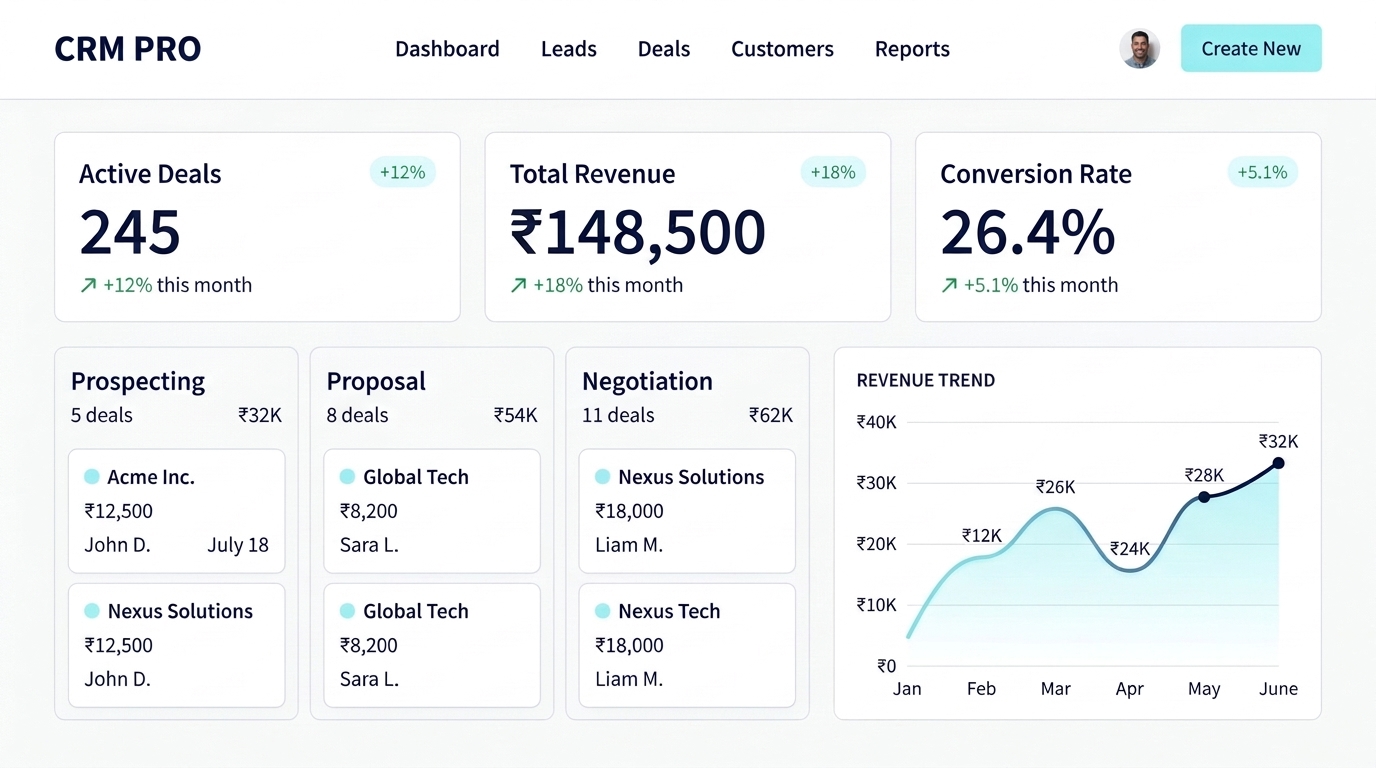Click the up arrow beside +5.1% this month

click(x=949, y=285)
